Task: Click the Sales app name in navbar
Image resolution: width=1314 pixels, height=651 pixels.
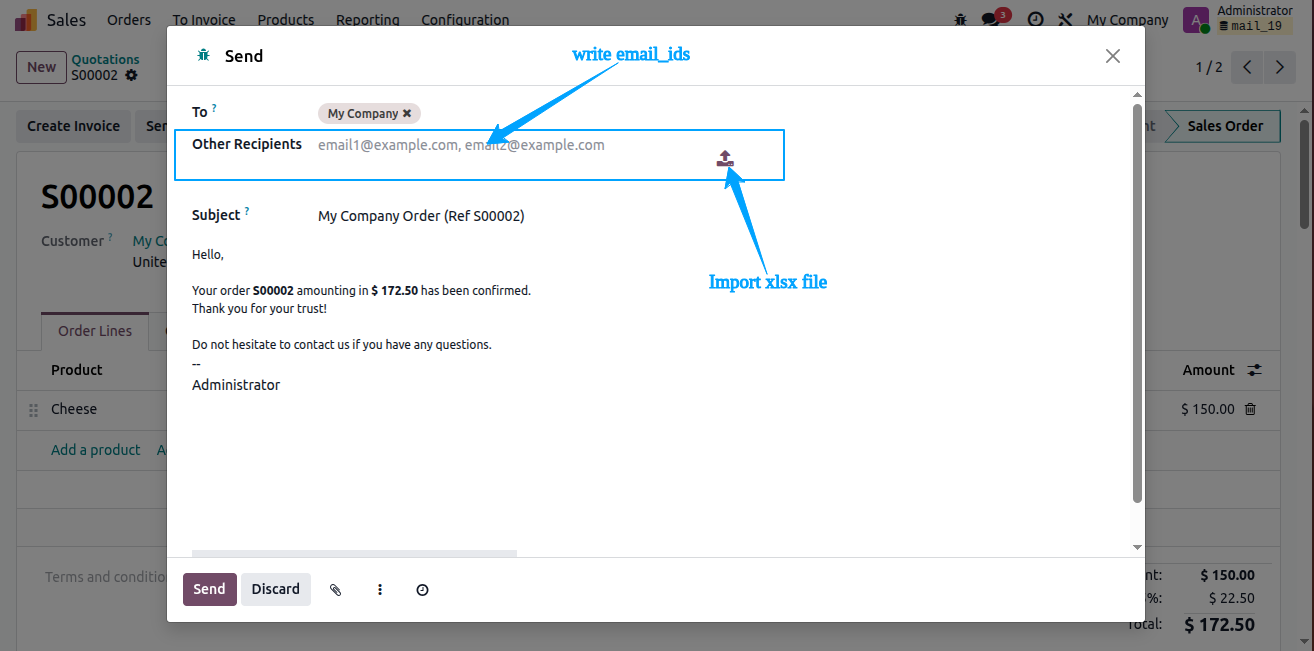Action: point(66,20)
